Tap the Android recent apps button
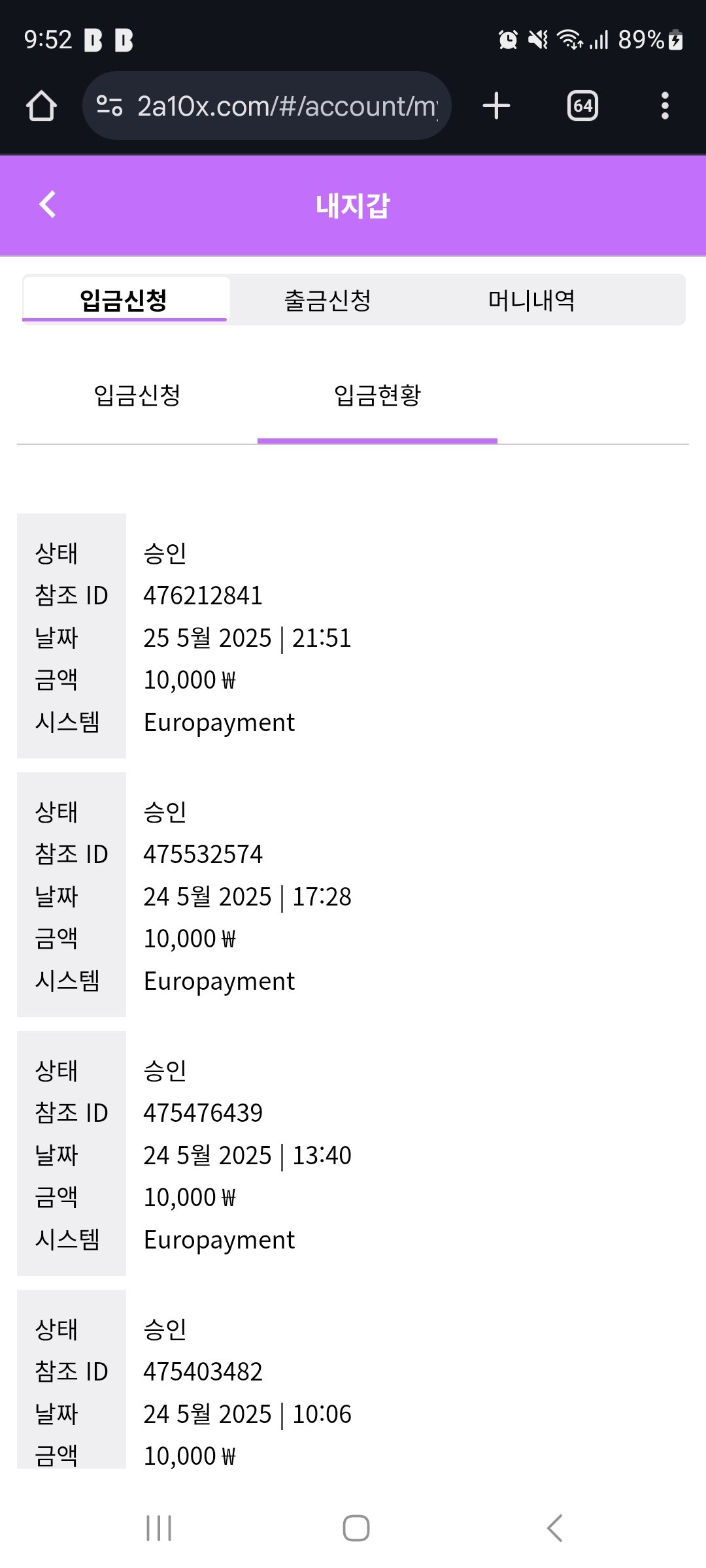This screenshot has height=1568, width=706. (x=159, y=1528)
